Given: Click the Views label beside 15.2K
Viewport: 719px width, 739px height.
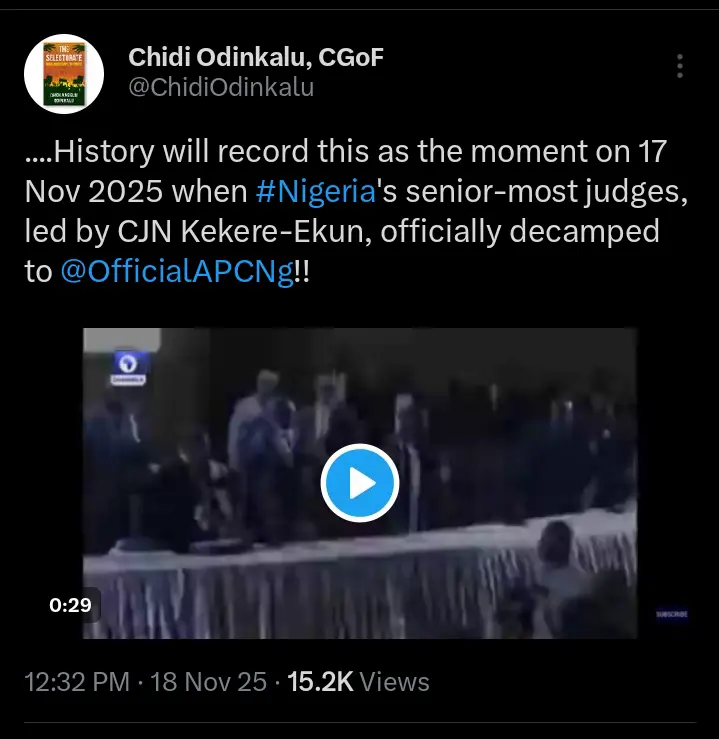Looking at the screenshot, I should pos(394,682).
